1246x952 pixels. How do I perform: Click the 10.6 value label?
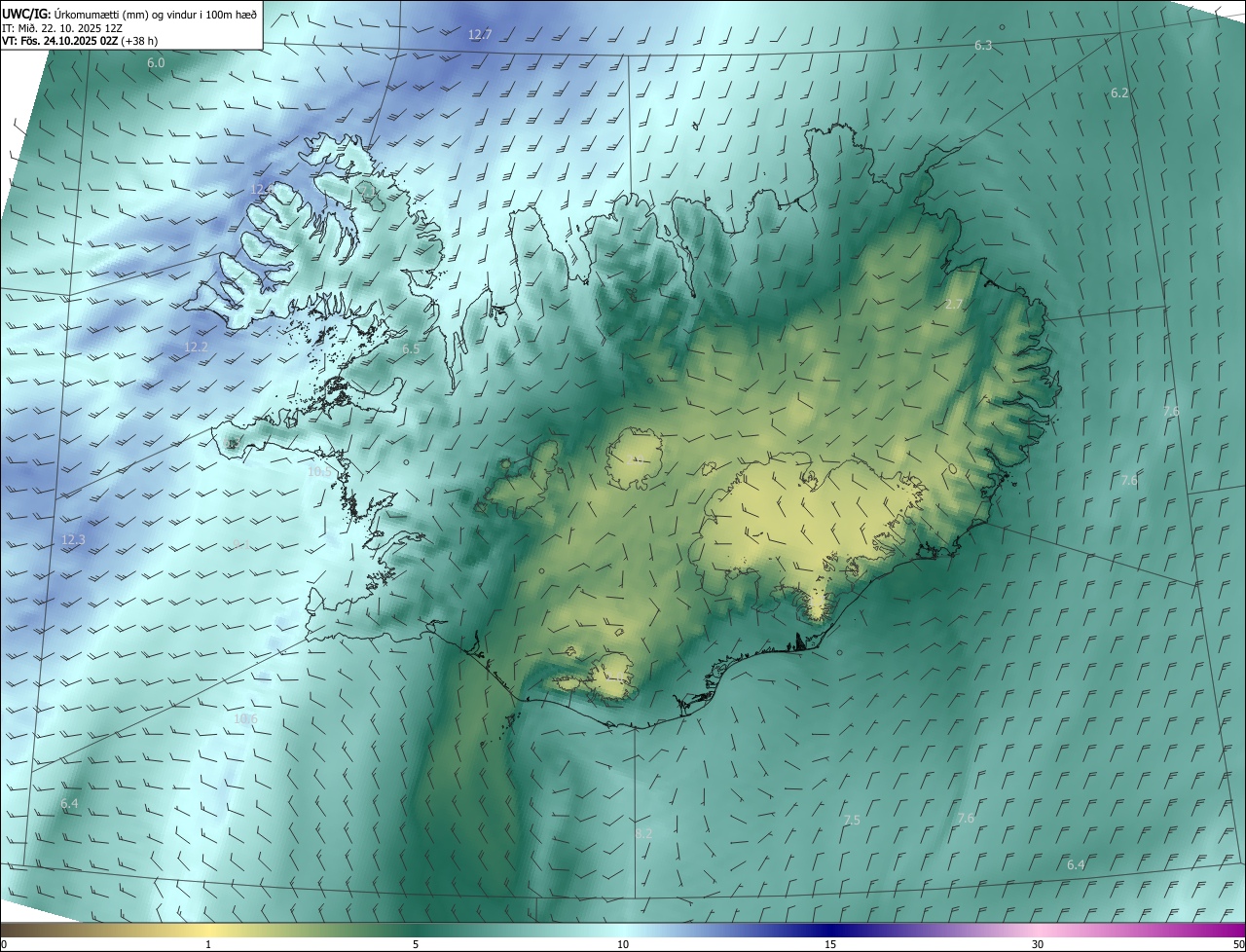tap(245, 720)
